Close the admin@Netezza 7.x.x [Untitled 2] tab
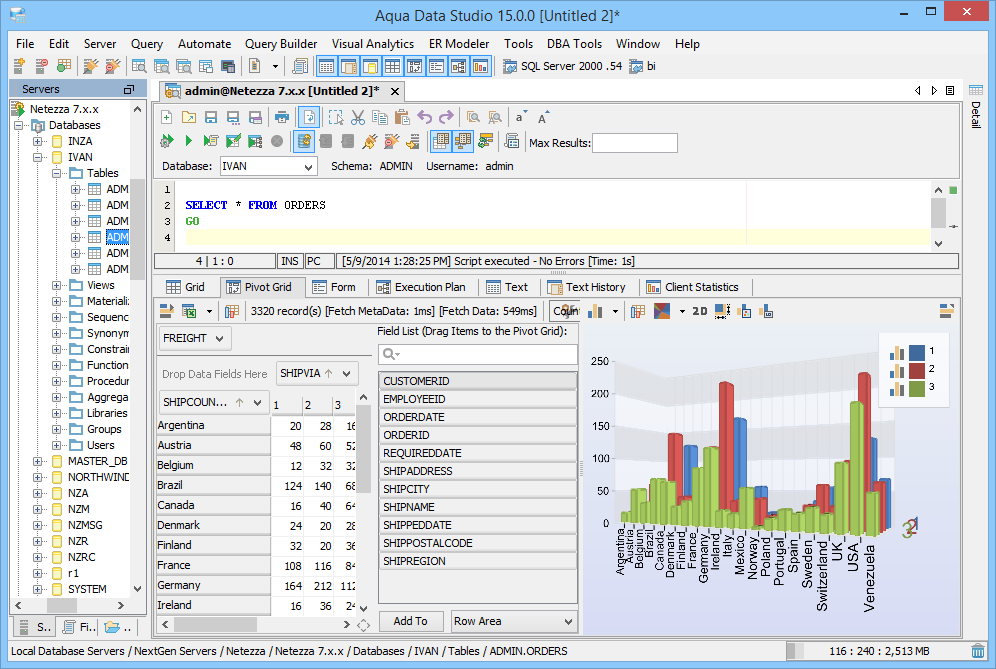 coord(394,91)
